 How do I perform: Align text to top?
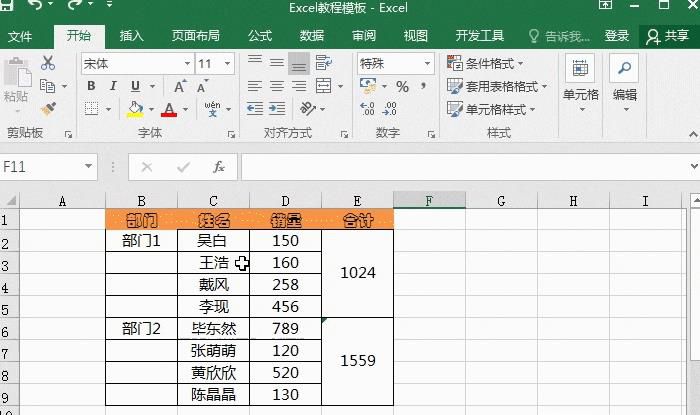pos(255,62)
